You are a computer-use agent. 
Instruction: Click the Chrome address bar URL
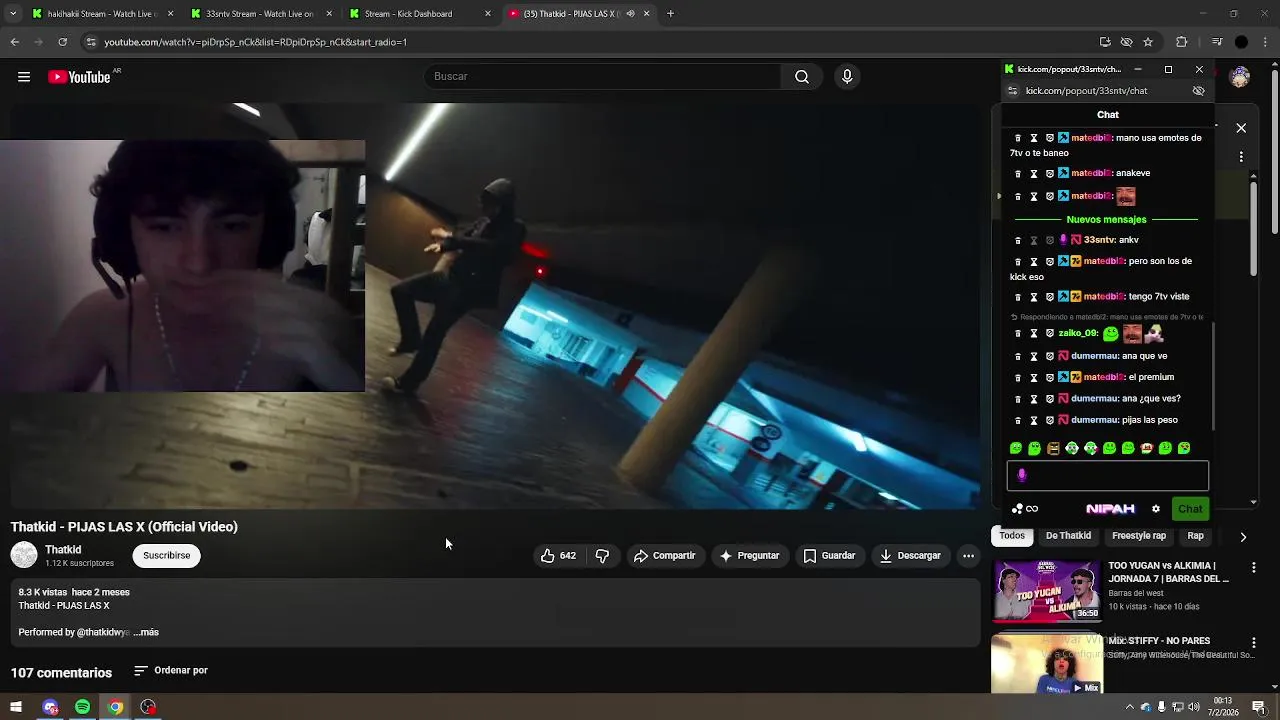(x=255, y=42)
